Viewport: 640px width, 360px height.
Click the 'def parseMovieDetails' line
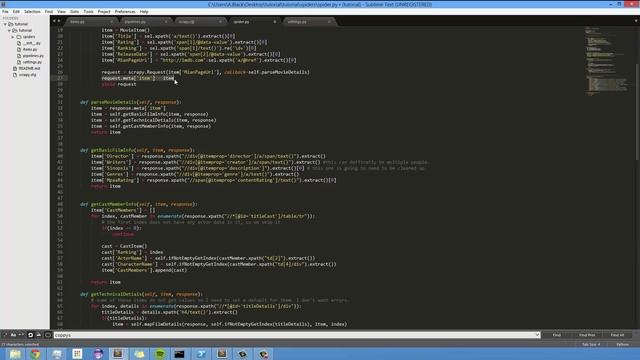point(131,102)
